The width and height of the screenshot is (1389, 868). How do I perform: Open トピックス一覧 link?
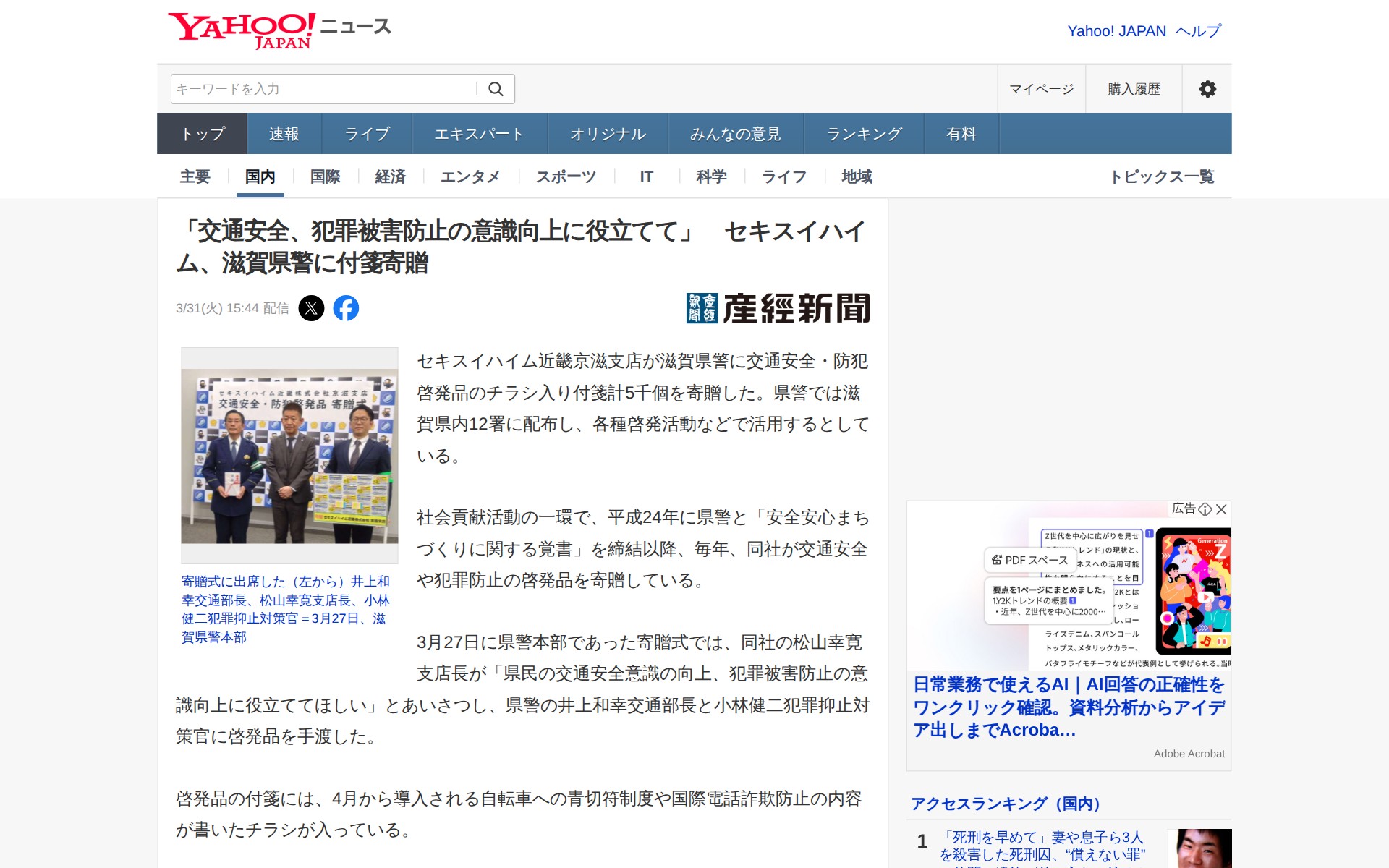tap(1162, 176)
